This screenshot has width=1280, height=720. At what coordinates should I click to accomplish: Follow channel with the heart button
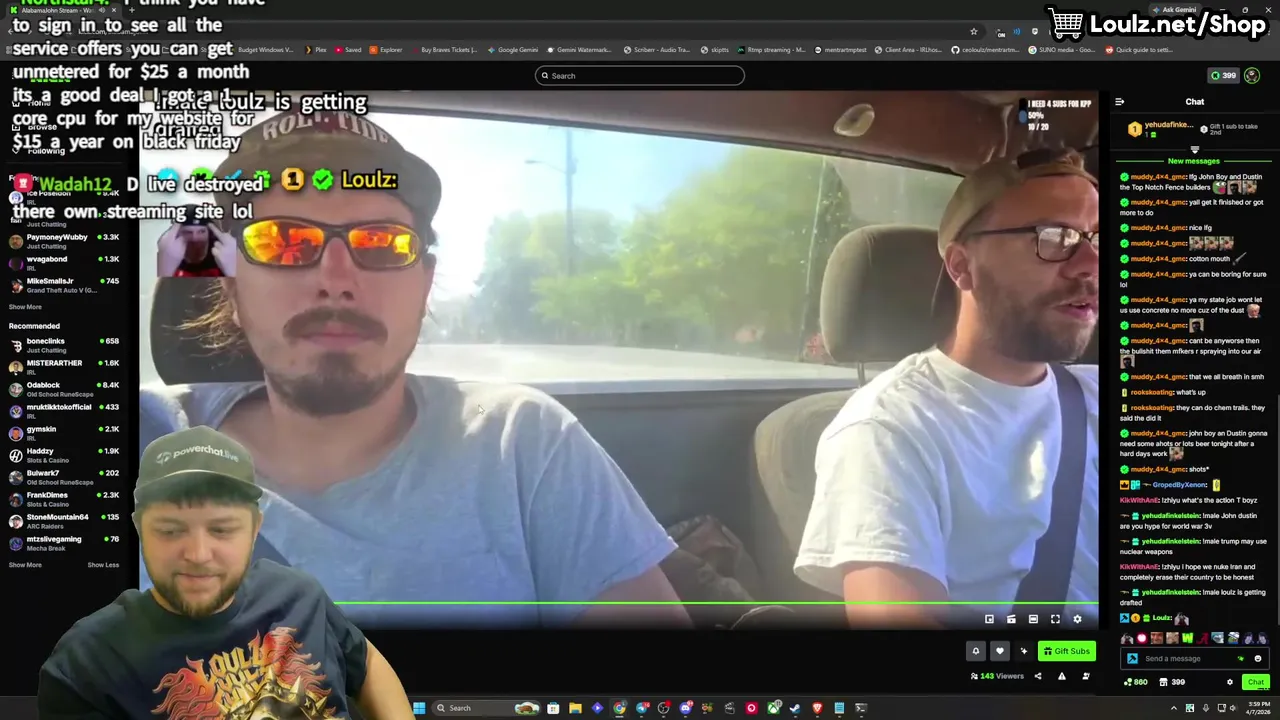999,651
